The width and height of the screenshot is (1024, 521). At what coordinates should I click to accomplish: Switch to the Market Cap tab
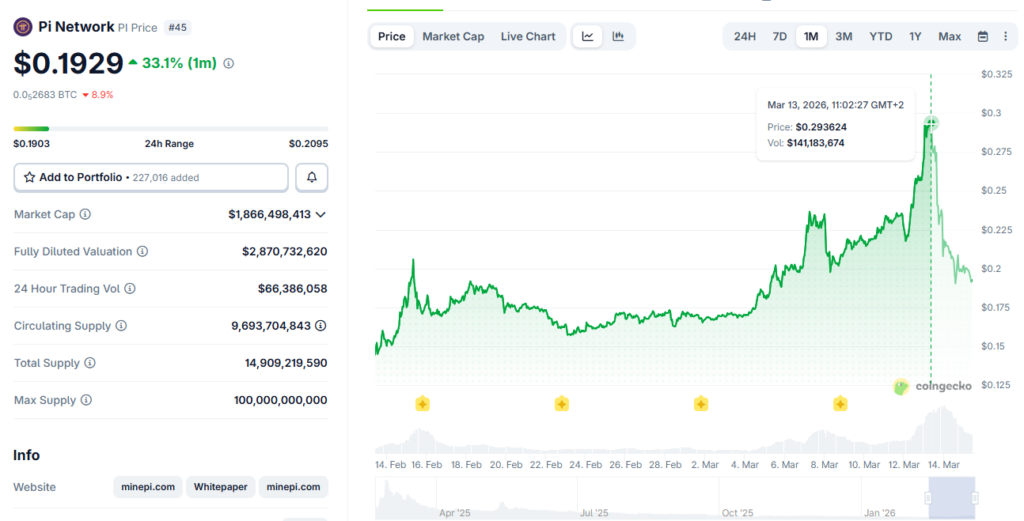[453, 37]
